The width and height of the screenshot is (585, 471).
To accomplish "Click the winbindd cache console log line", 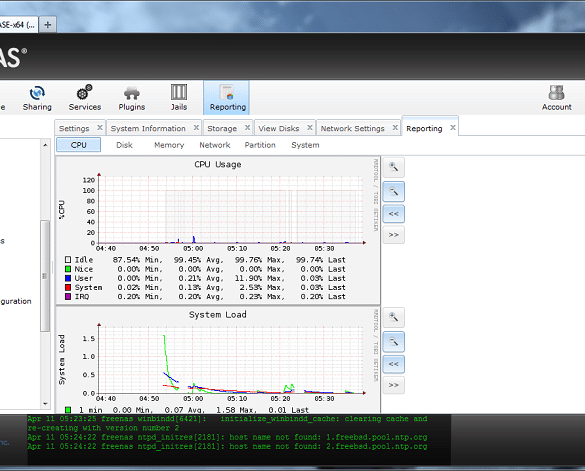I will [x=227, y=423].
